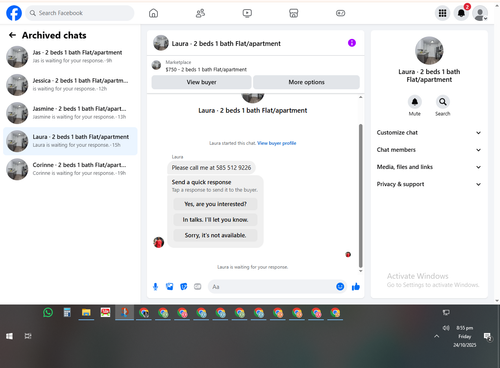Open WhatsApp from the taskbar
This screenshot has width=500, height=368.
[x=48, y=313]
